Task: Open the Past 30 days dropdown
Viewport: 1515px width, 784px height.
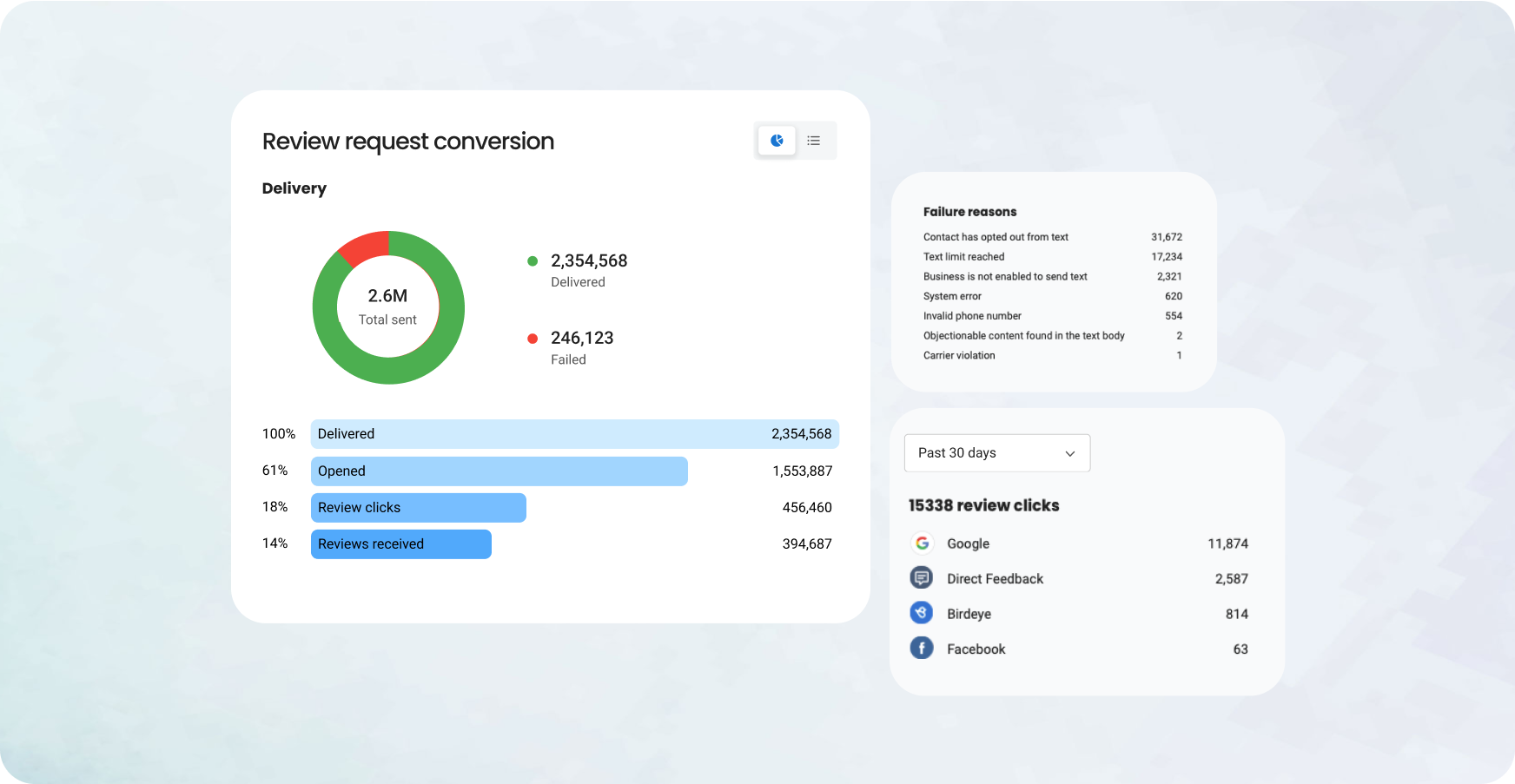Action: click(996, 452)
